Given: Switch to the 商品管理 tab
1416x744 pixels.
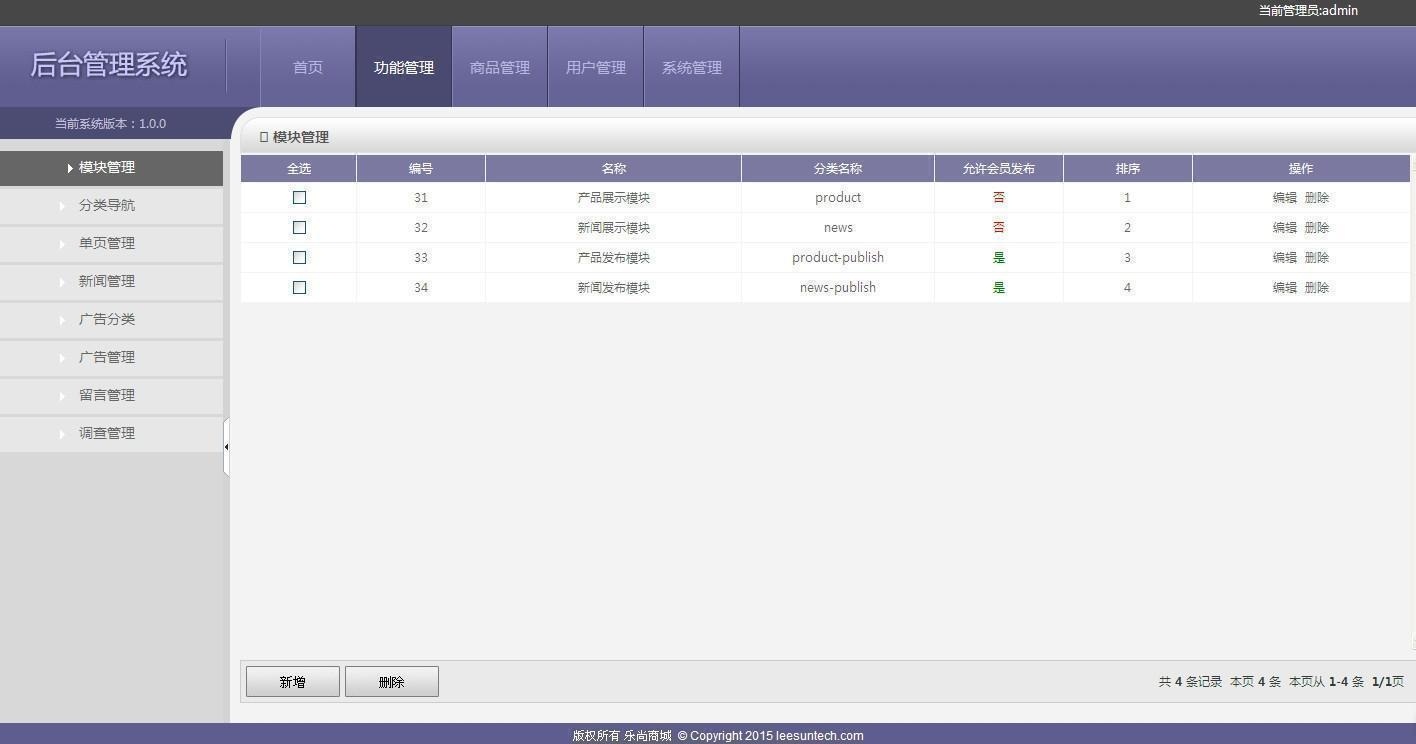Looking at the screenshot, I should (500, 68).
